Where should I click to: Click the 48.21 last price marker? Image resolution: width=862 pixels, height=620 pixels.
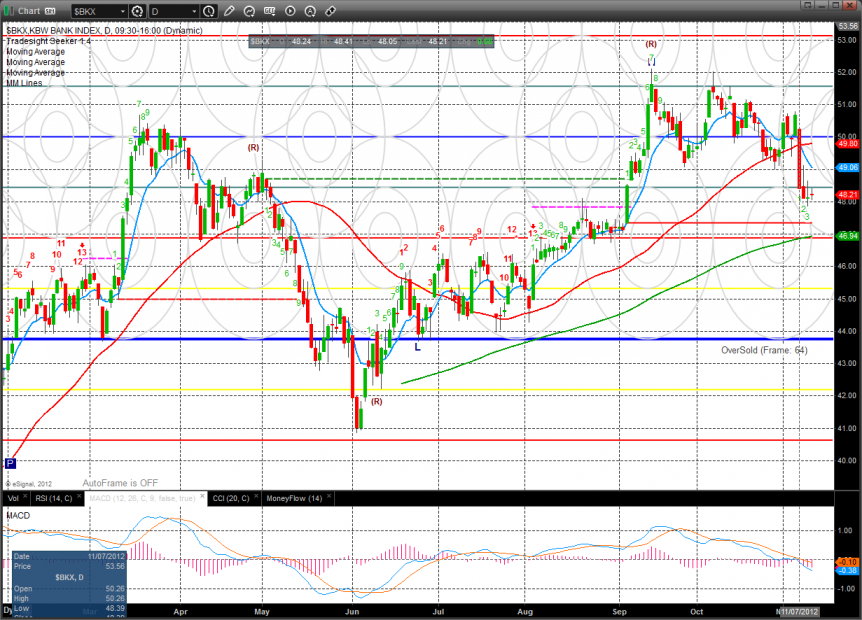pyautogui.click(x=847, y=195)
